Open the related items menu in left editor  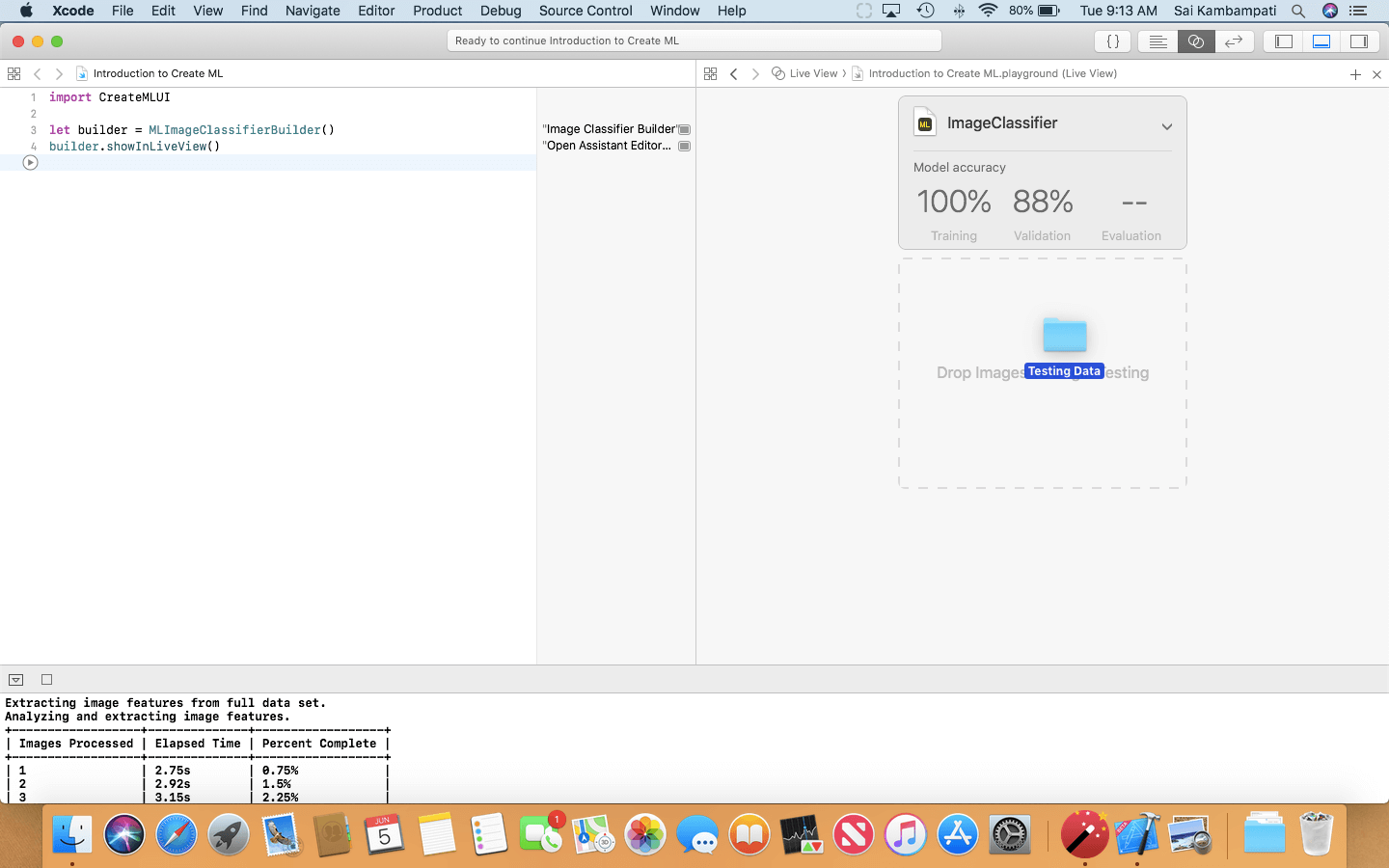click(14, 73)
